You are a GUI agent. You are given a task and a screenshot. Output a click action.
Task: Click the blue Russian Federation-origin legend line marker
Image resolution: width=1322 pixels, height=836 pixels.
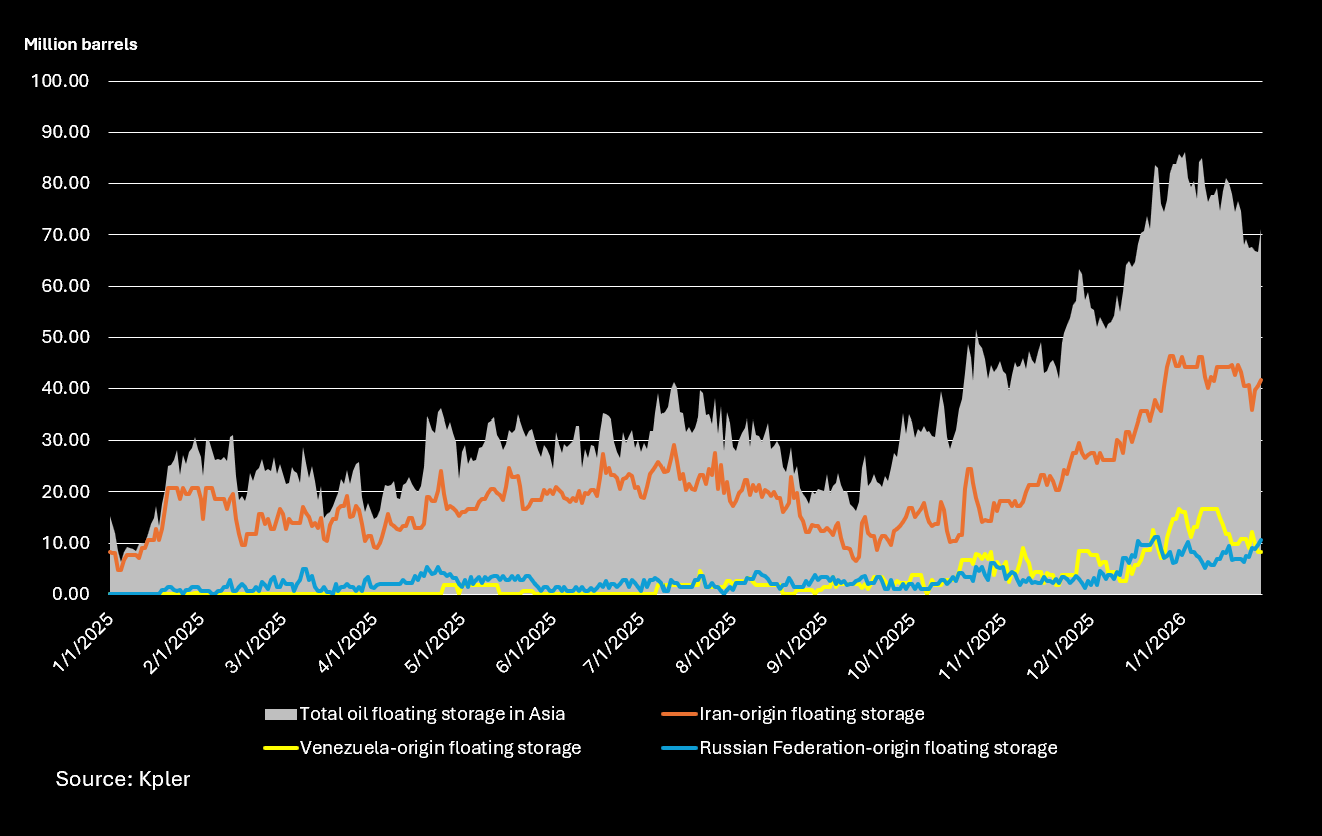(x=679, y=747)
